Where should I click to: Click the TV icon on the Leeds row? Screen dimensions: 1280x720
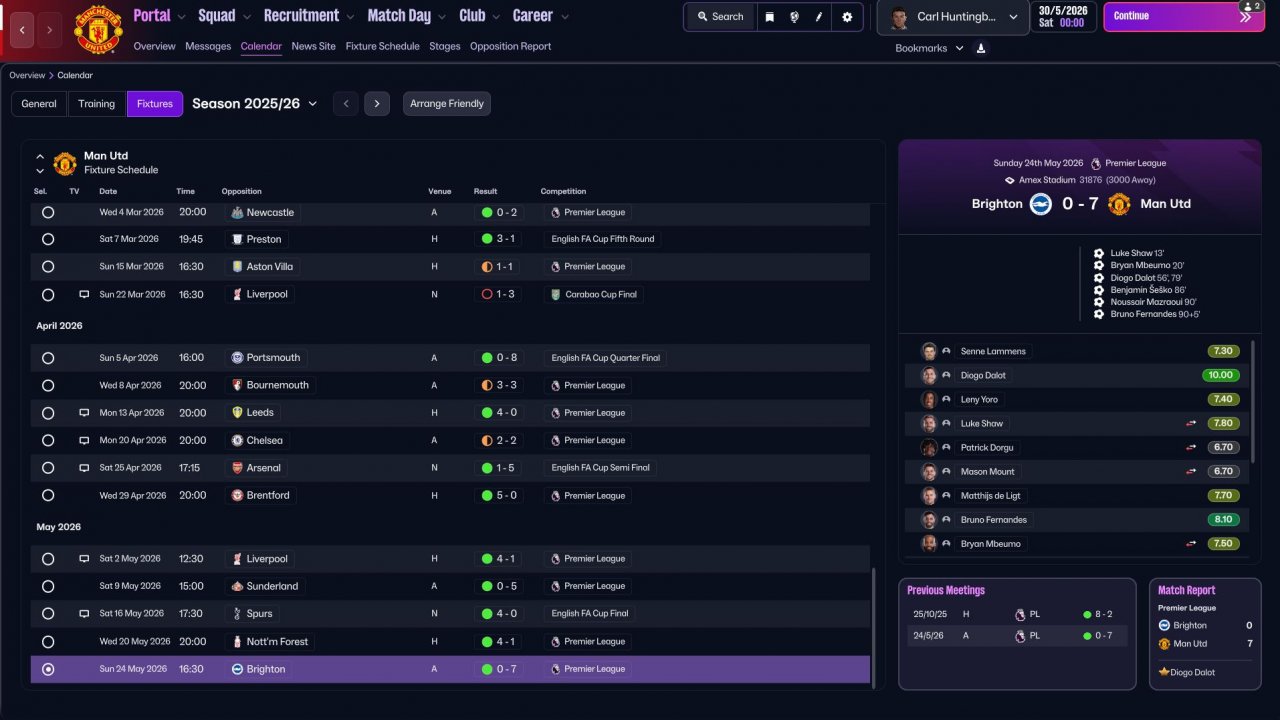coord(85,413)
